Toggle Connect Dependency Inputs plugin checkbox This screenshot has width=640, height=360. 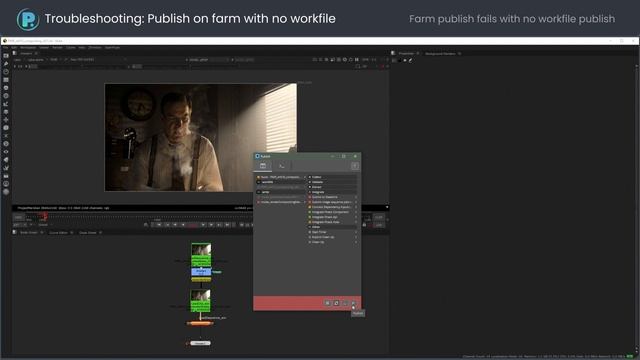[x=310, y=207]
